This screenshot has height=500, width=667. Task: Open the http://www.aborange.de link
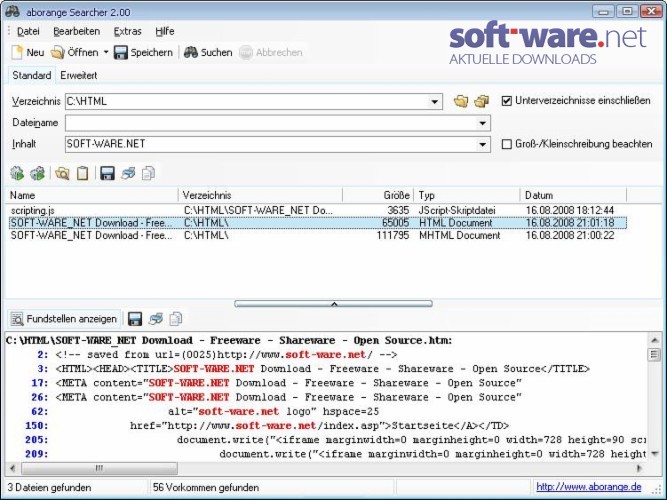point(589,487)
